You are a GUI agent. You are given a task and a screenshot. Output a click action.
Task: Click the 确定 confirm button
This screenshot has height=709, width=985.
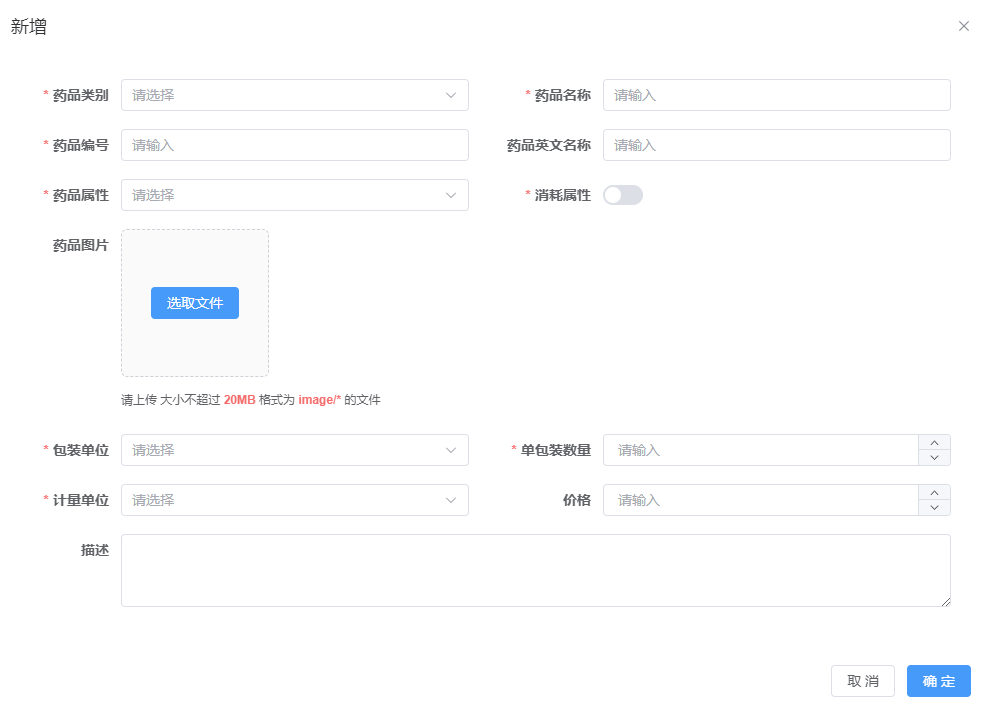click(938, 681)
